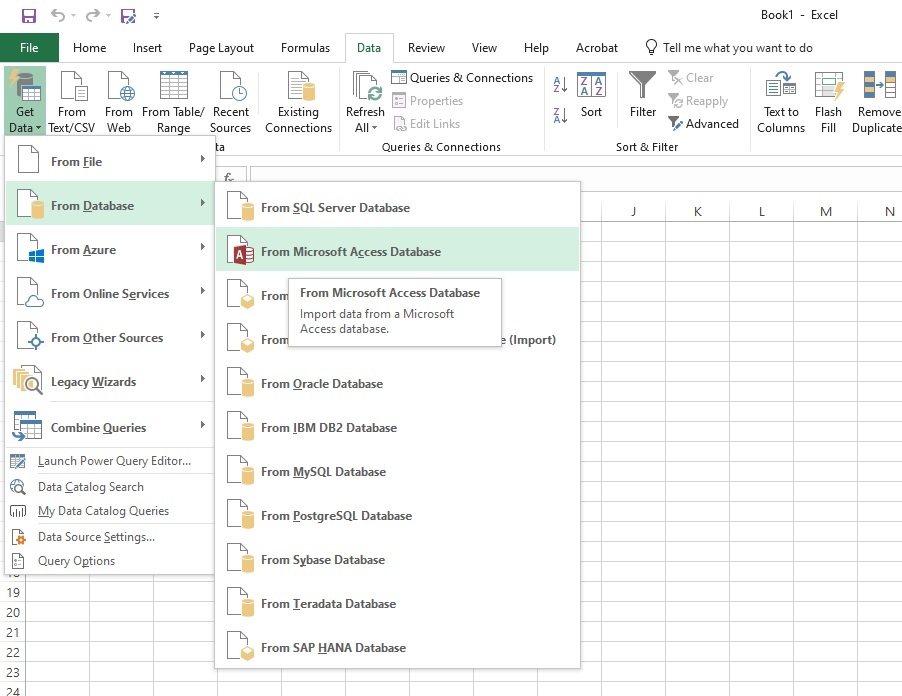Click the Text to Columns icon
This screenshot has width=902, height=696.
[x=781, y=102]
